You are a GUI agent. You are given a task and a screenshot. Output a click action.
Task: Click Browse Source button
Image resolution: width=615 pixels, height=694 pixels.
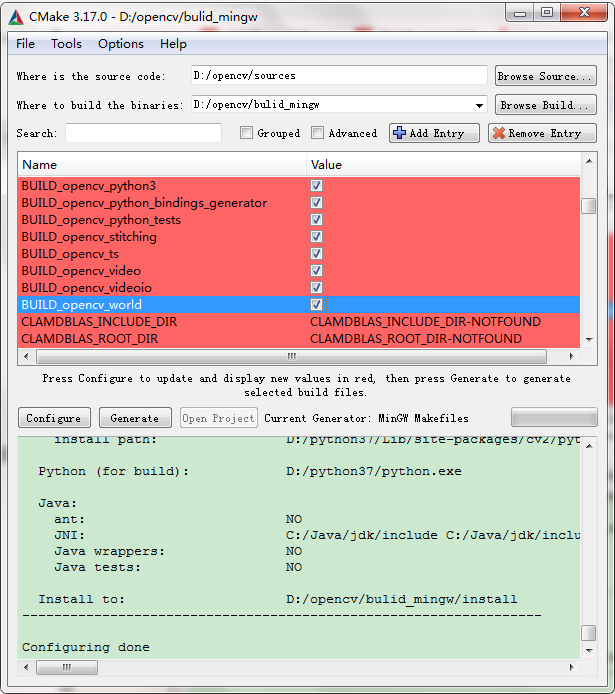click(x=546, y=76)
